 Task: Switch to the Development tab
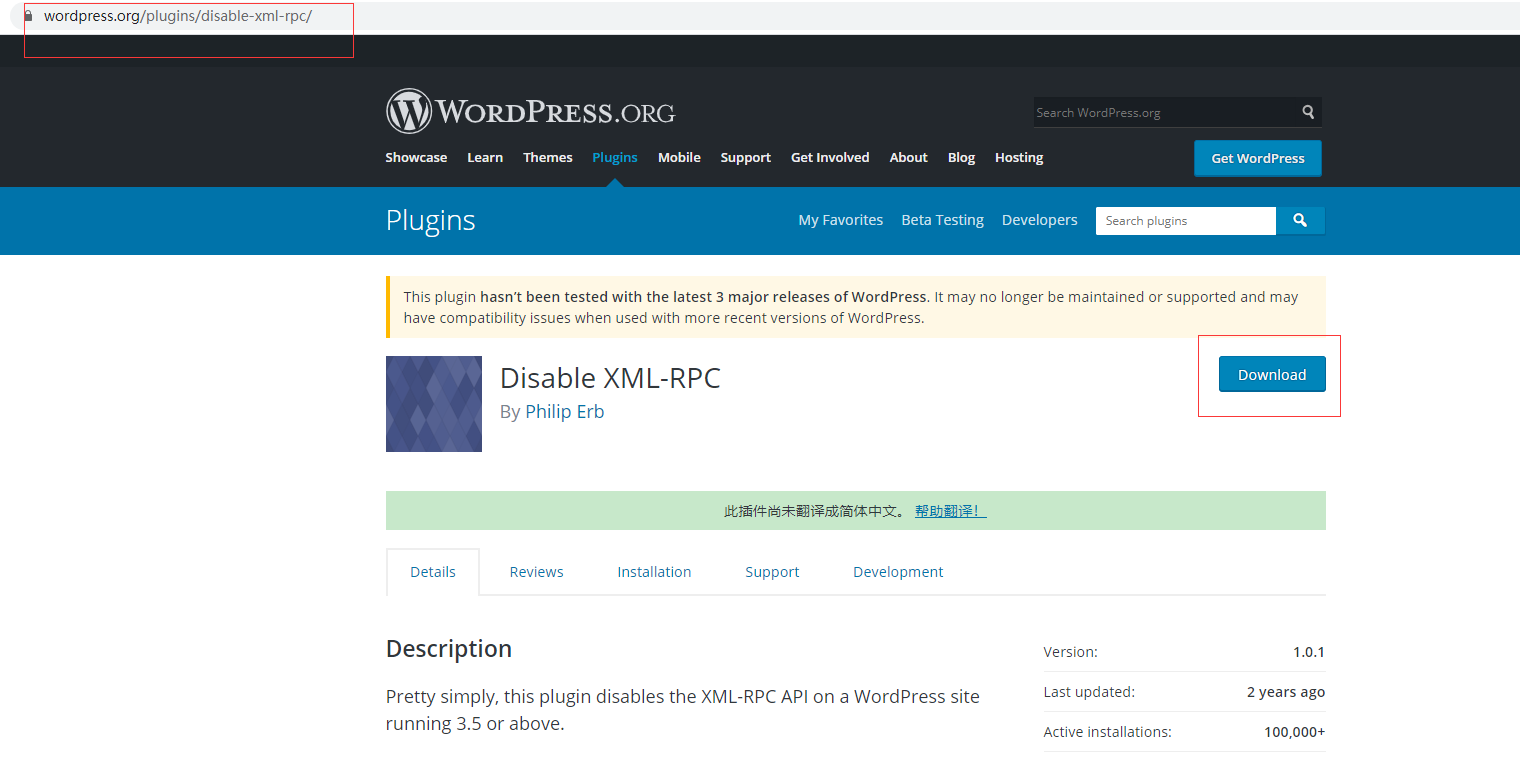tap(898, 572)
